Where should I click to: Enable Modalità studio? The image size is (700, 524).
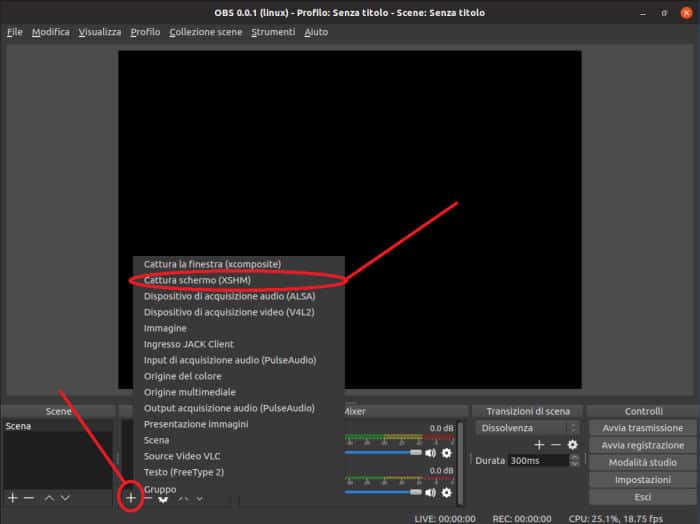point(642,463)
